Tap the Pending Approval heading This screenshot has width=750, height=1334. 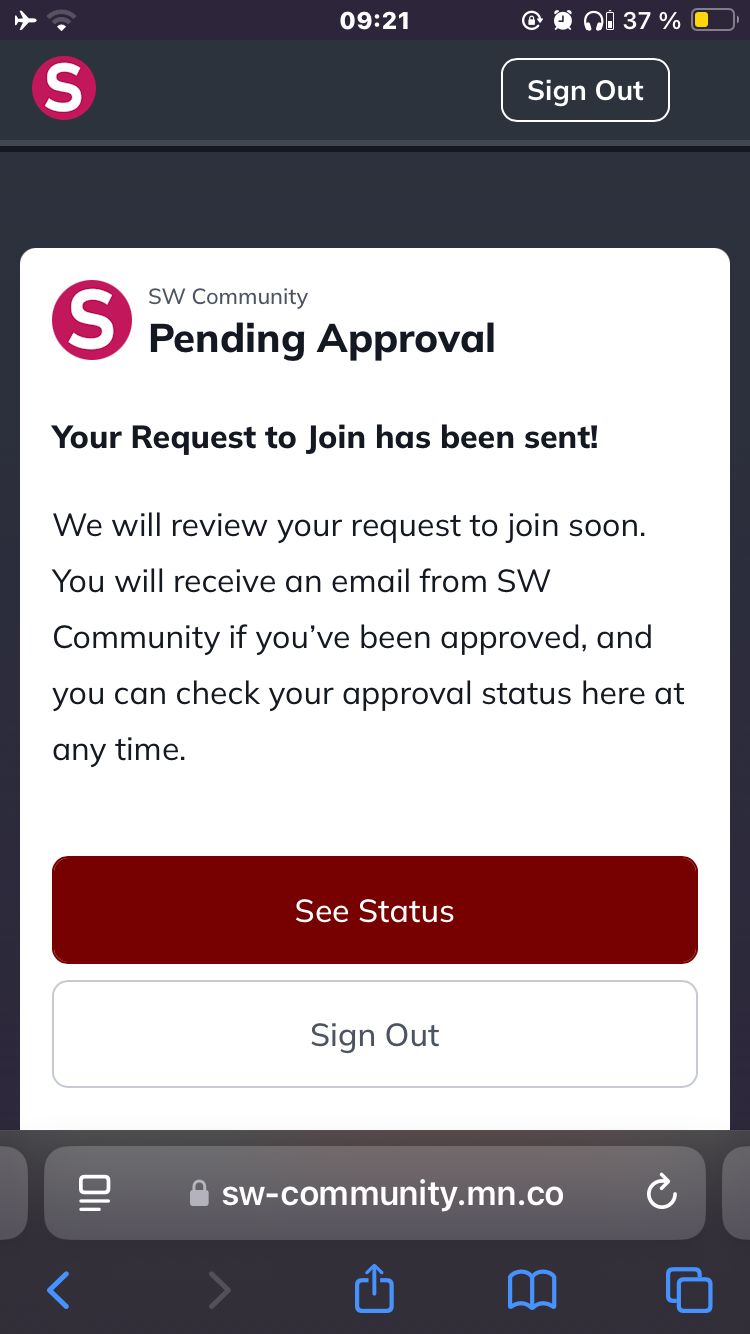pos(322,339)
